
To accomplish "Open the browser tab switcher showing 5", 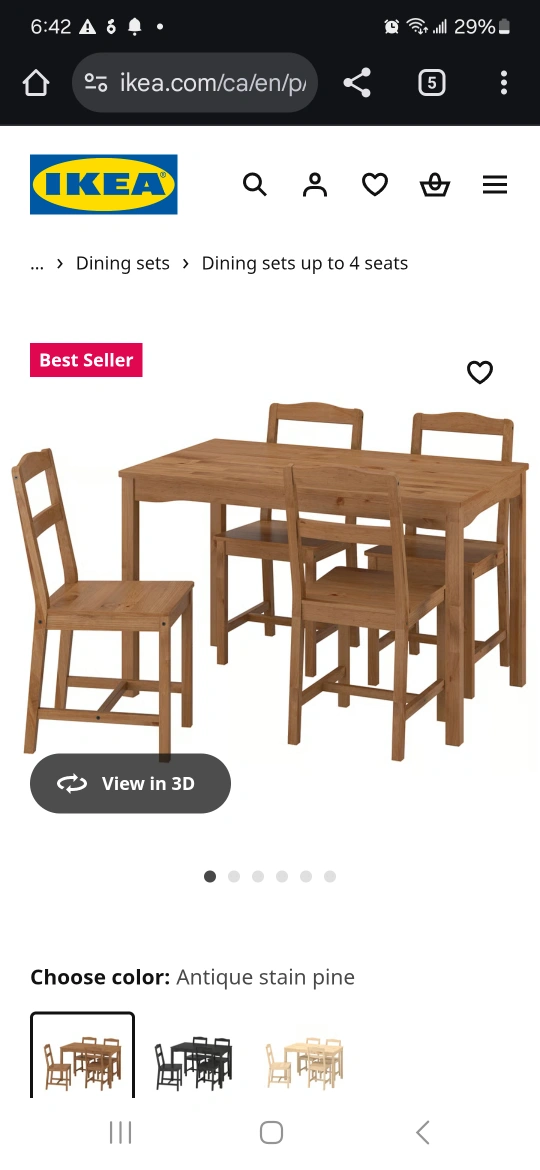I will point(431,83).
